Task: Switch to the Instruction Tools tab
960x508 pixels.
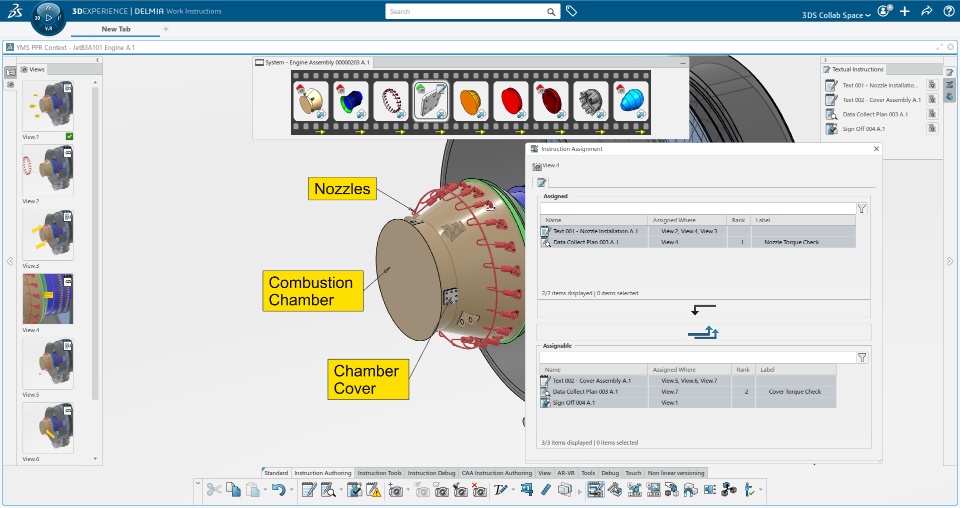Action: click(x=380, y=473)
